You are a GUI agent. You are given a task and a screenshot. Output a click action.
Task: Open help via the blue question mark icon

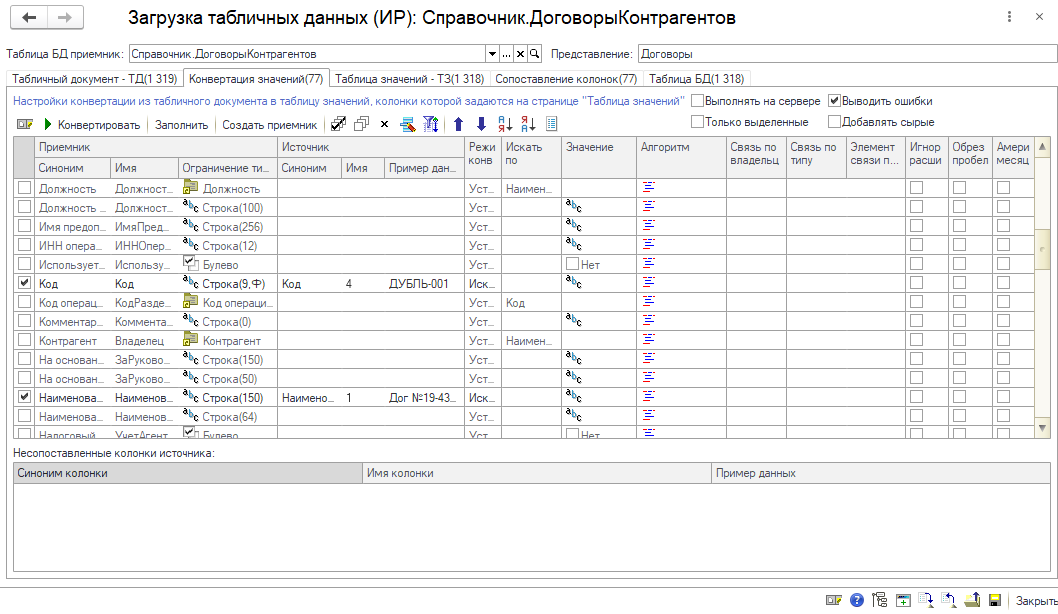pos(857,601)
